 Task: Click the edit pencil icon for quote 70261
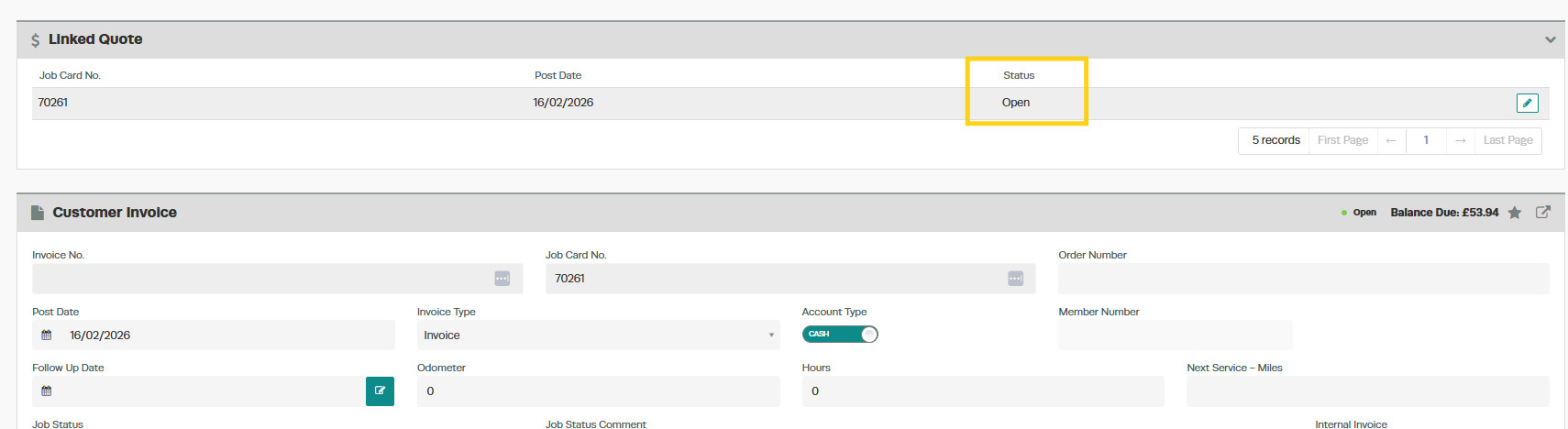coord(1527,103)
